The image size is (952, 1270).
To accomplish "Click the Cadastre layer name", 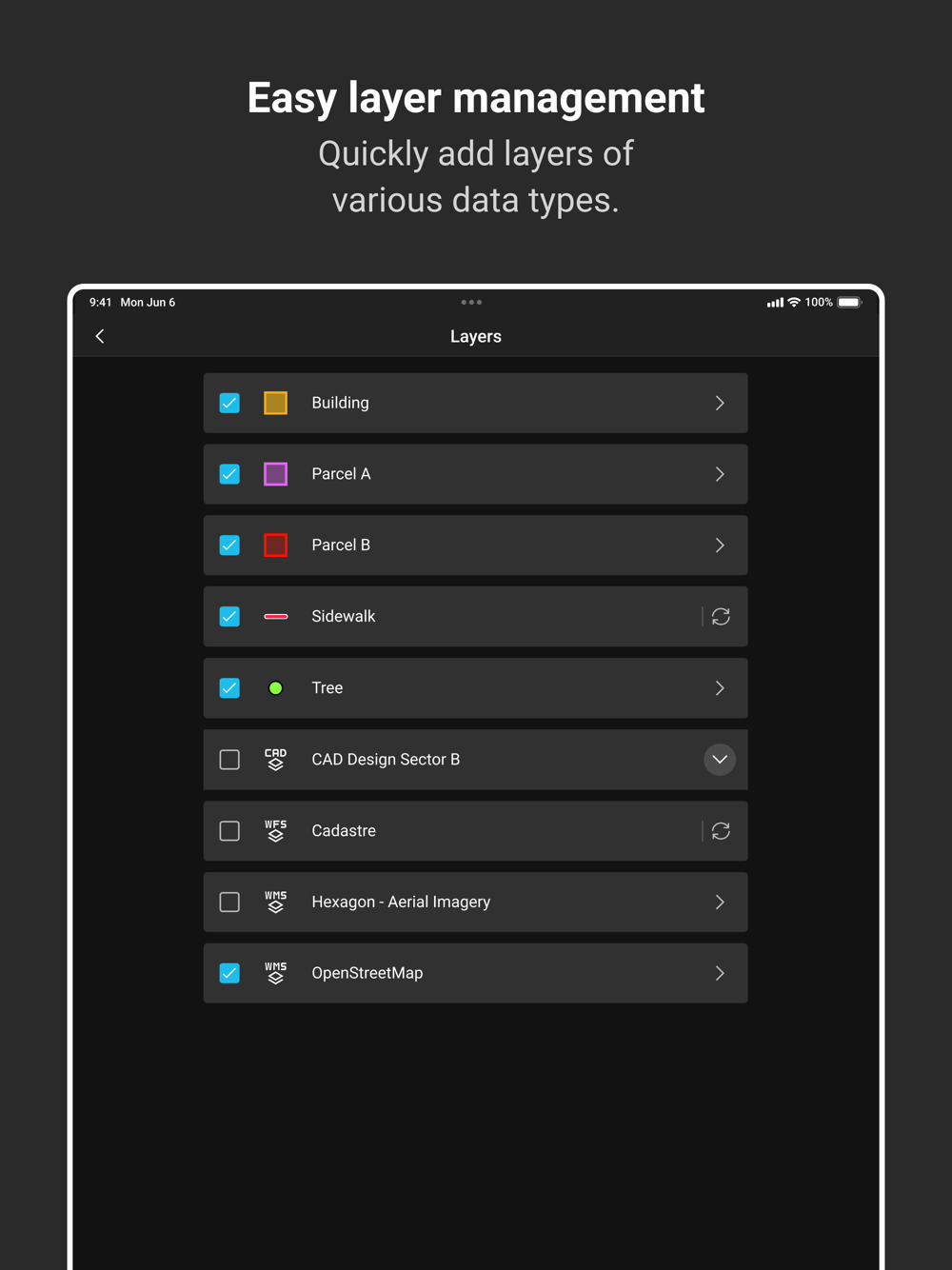I will [x=344, y=831].
